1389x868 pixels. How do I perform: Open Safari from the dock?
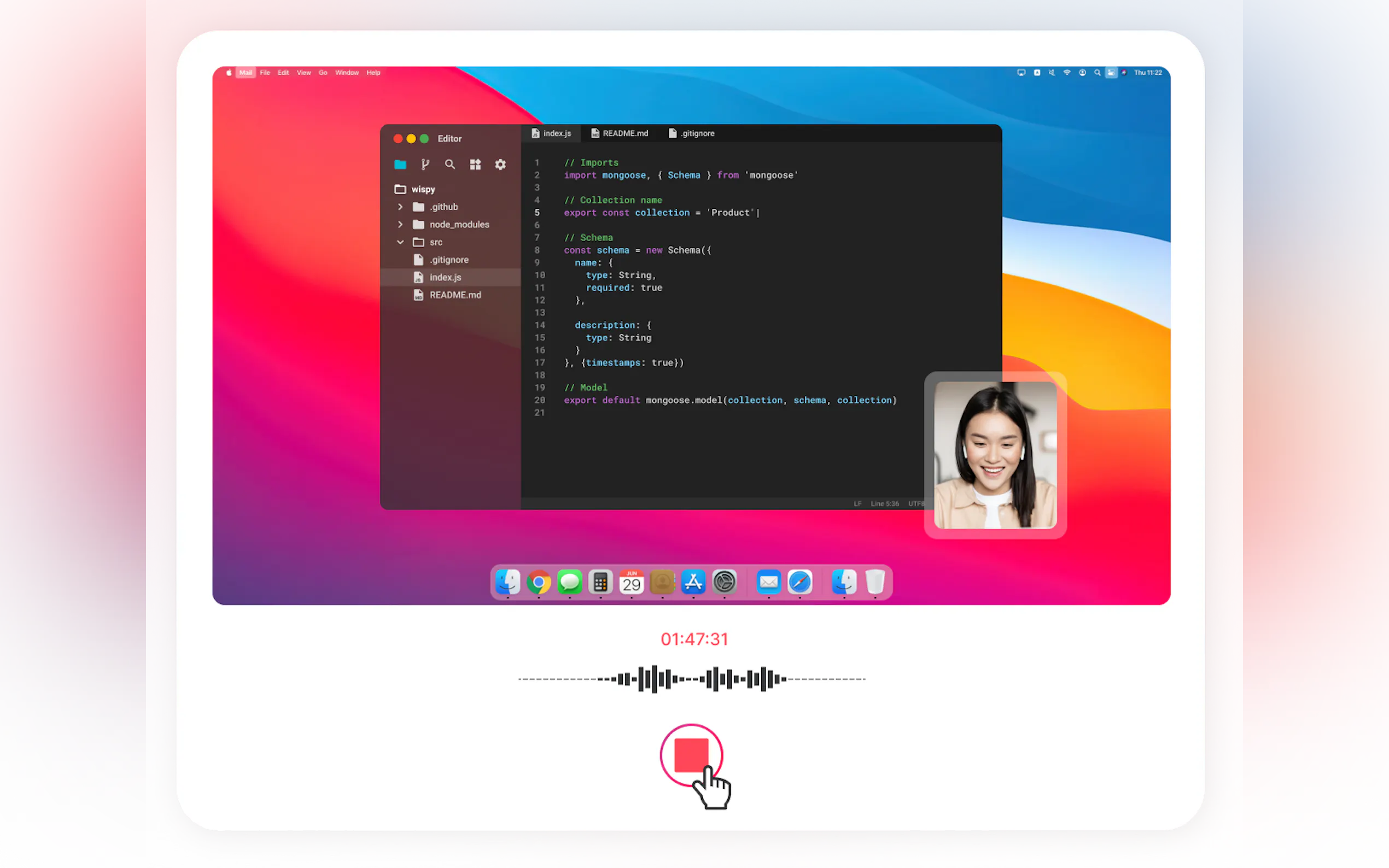tap(799, 583)
